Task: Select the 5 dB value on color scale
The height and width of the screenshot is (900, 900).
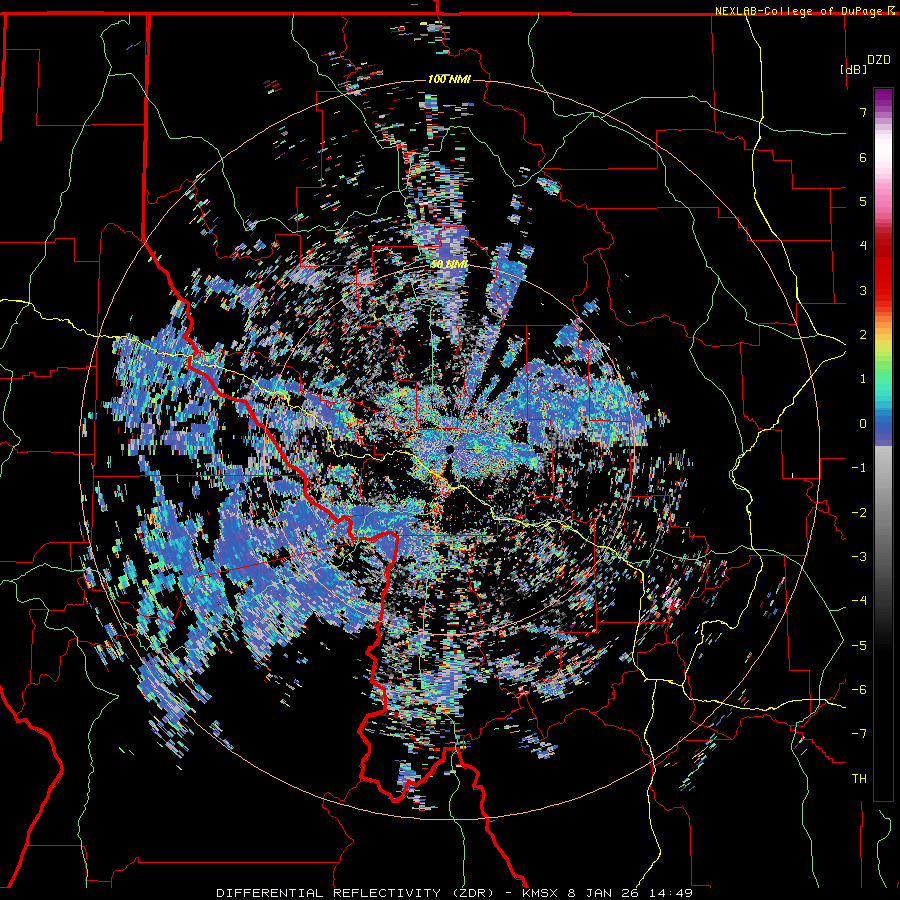Action: pyautogui.click(x=863, y=201)
